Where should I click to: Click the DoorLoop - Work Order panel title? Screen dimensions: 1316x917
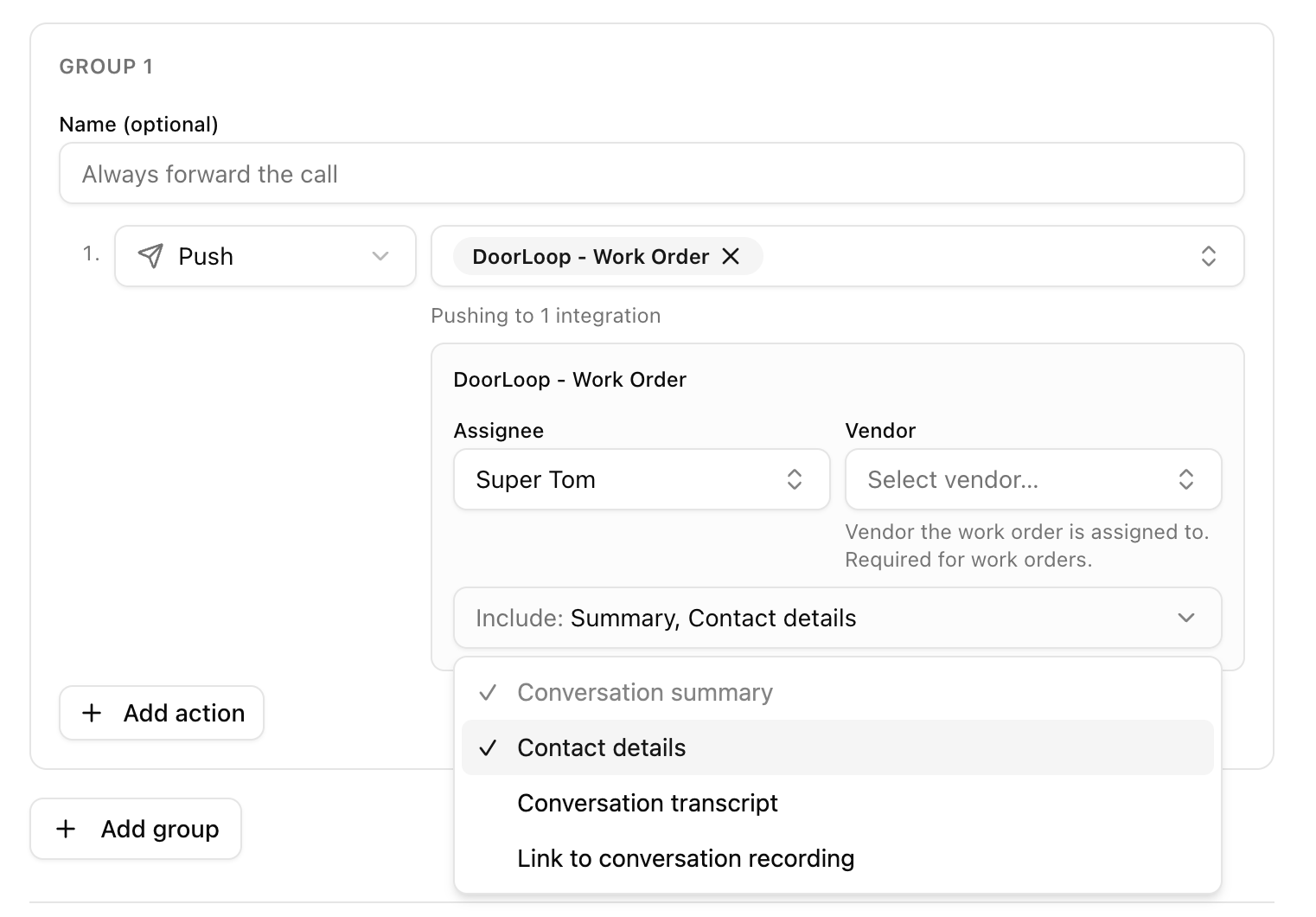pos(570,380)
